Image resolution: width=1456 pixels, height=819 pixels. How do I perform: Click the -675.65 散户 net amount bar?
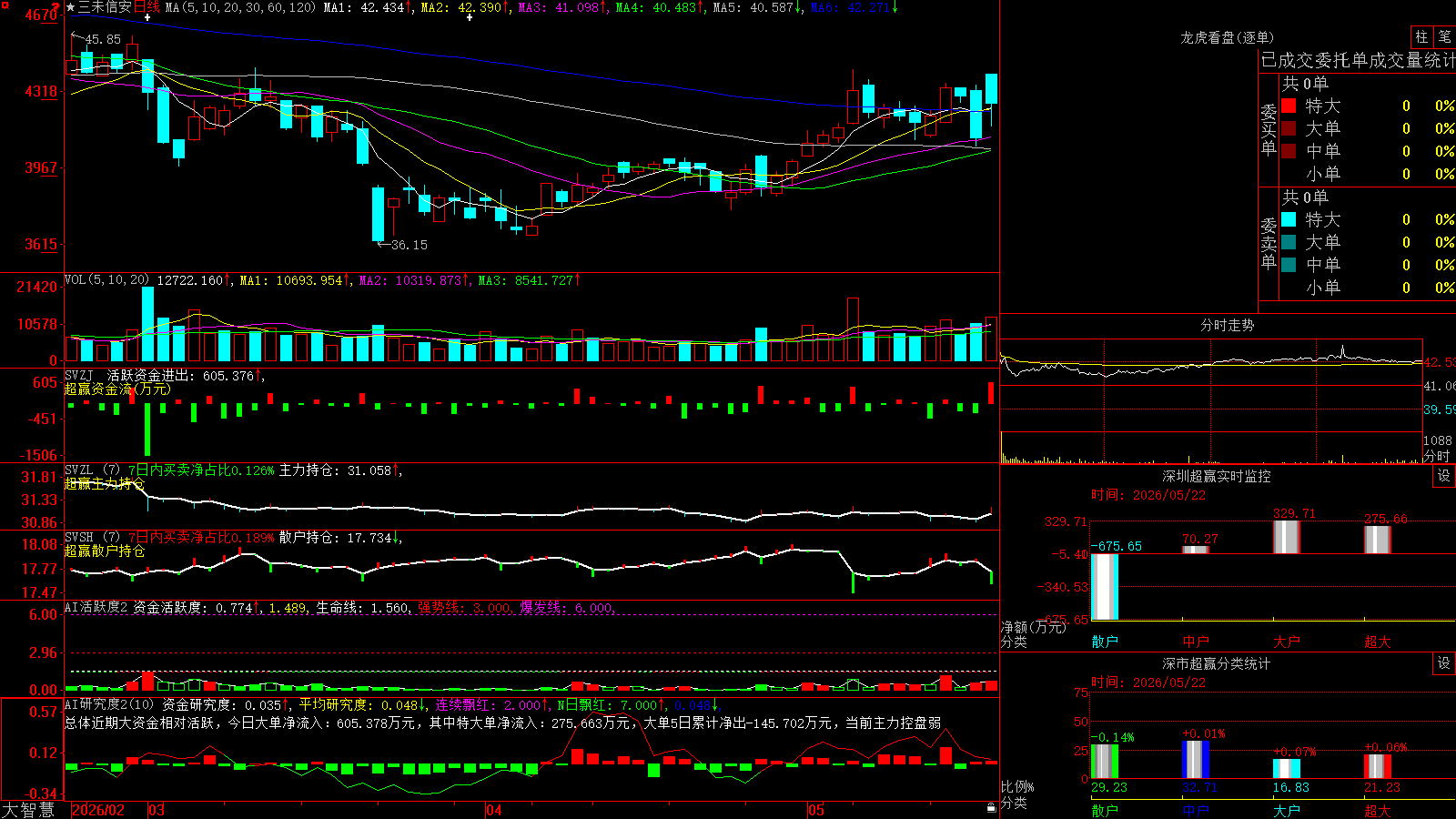(x=1105, y=586)
